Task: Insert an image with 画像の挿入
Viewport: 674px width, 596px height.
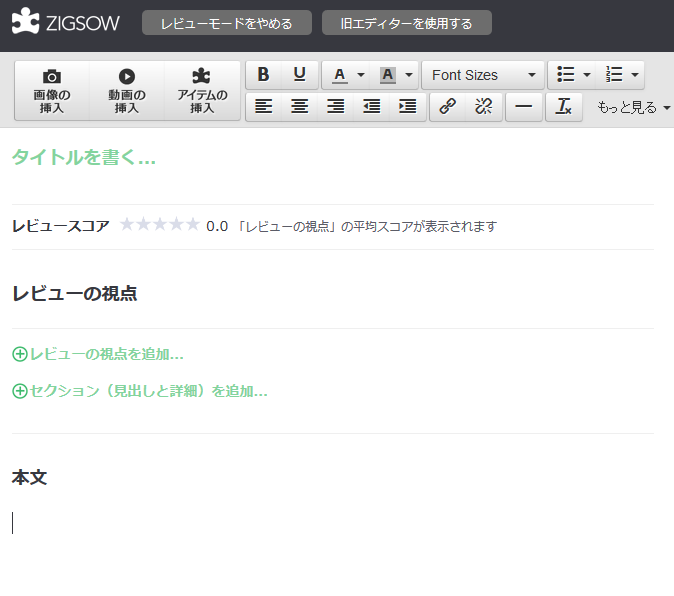Action: click(x=52, y=91)
